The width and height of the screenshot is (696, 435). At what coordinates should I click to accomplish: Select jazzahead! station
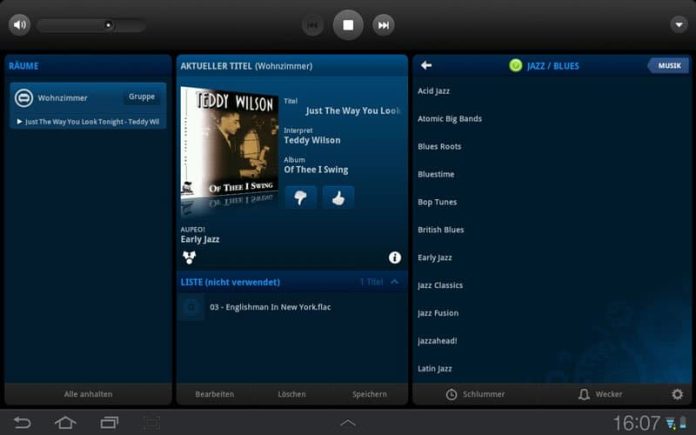[552, 341]
